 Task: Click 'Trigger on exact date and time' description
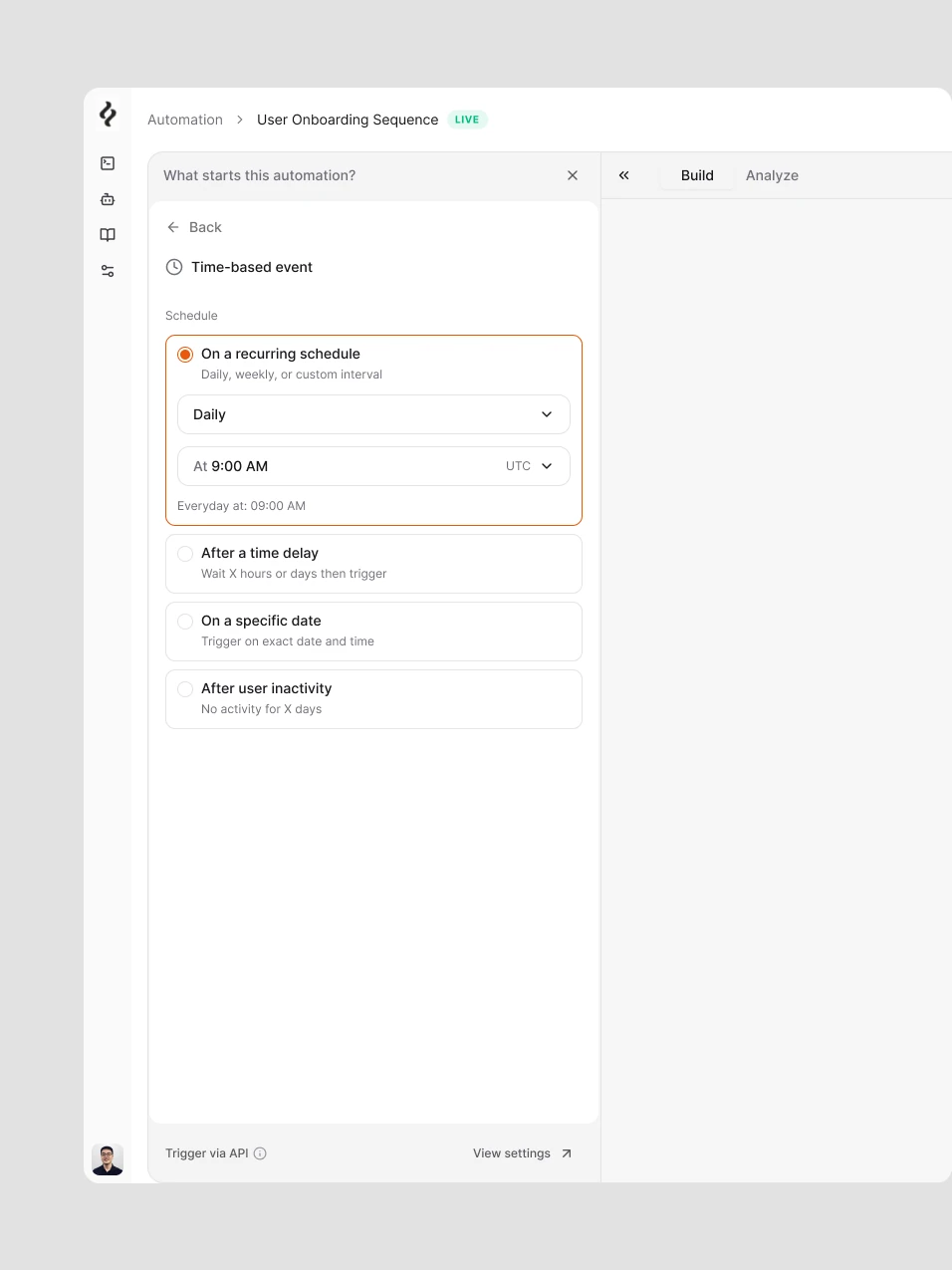288,641
